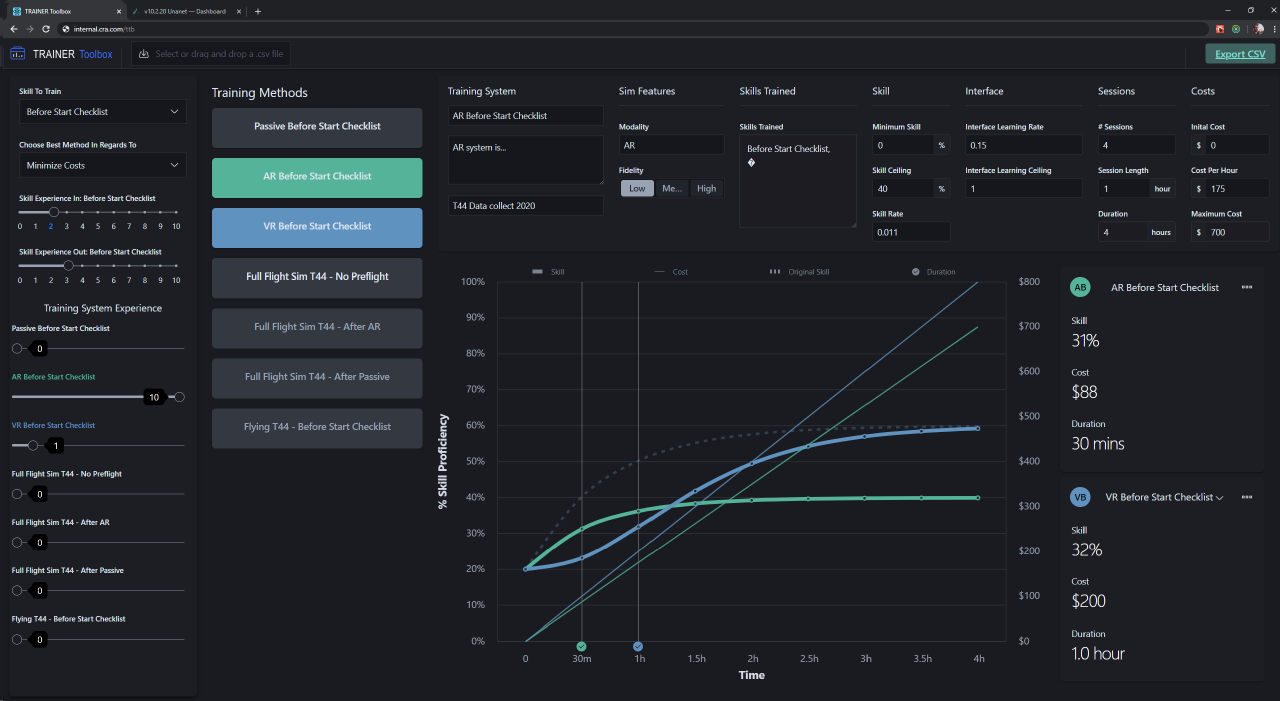This screenshot has height=701, width=1280.
Task: Click the Cost legend icon above the chart
Action: 659,271
